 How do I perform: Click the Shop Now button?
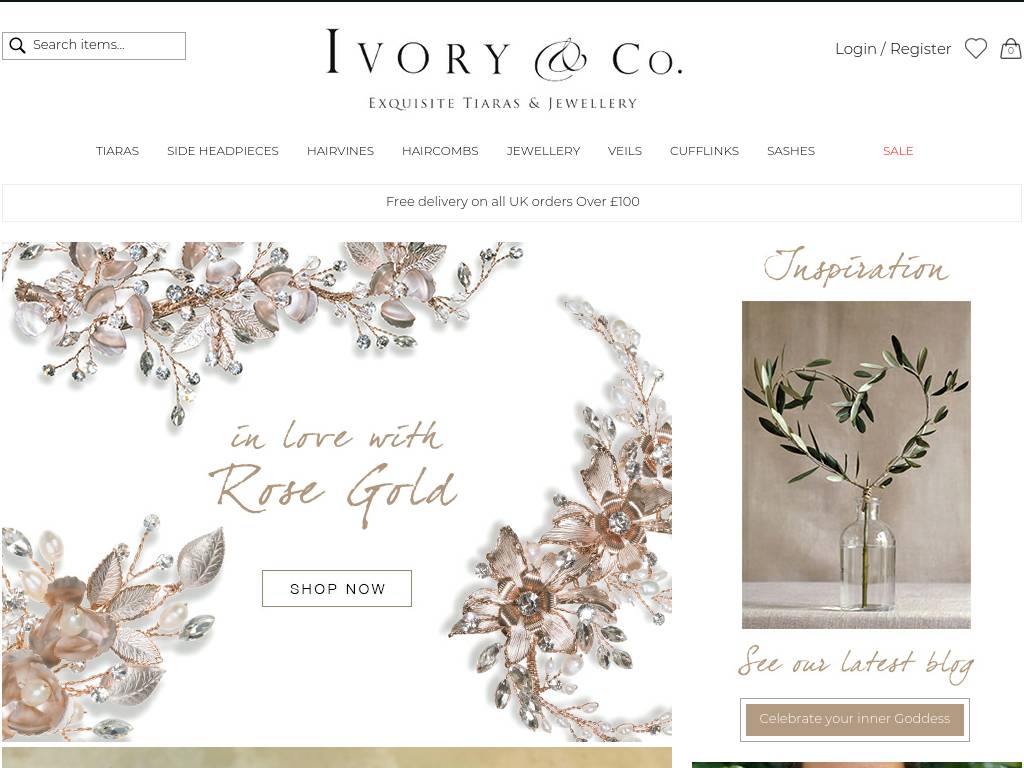click(337, 588)
